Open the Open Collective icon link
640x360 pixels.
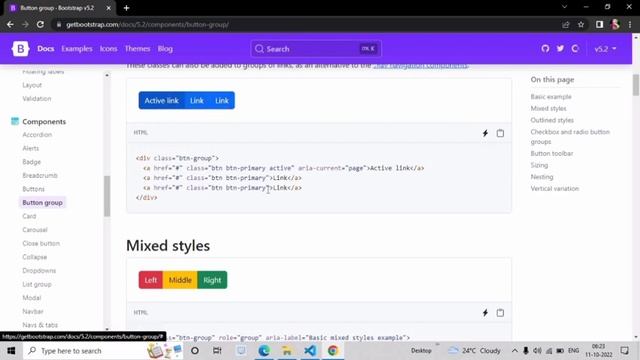click(576, 49)
